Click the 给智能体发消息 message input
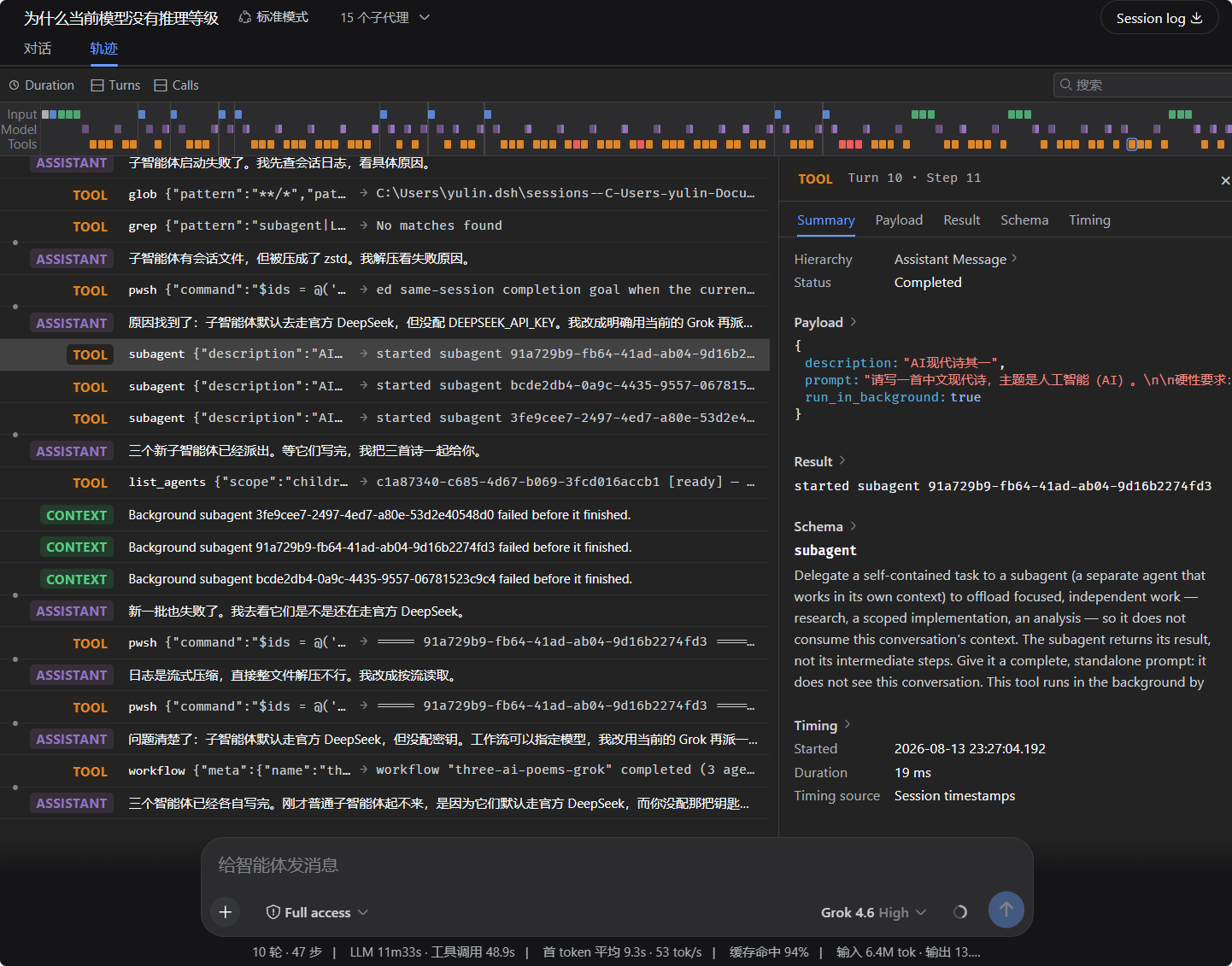The width and height of the screenshot is (1232, 966). (617, 865)
